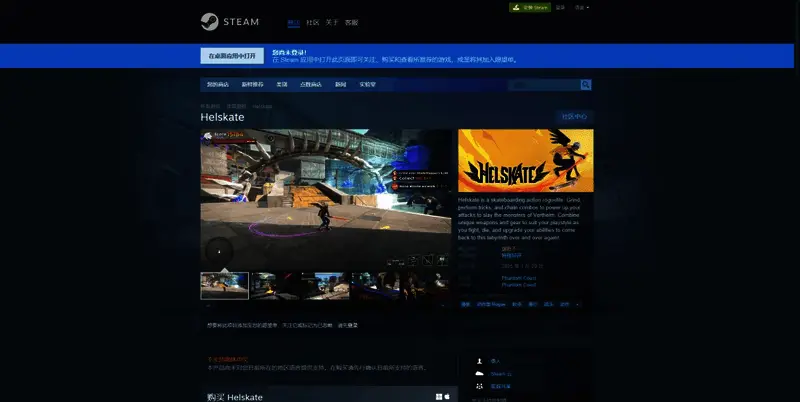The image size is (800, 402).
Task: Click the search magnifier icon
Action: point(586,85)
